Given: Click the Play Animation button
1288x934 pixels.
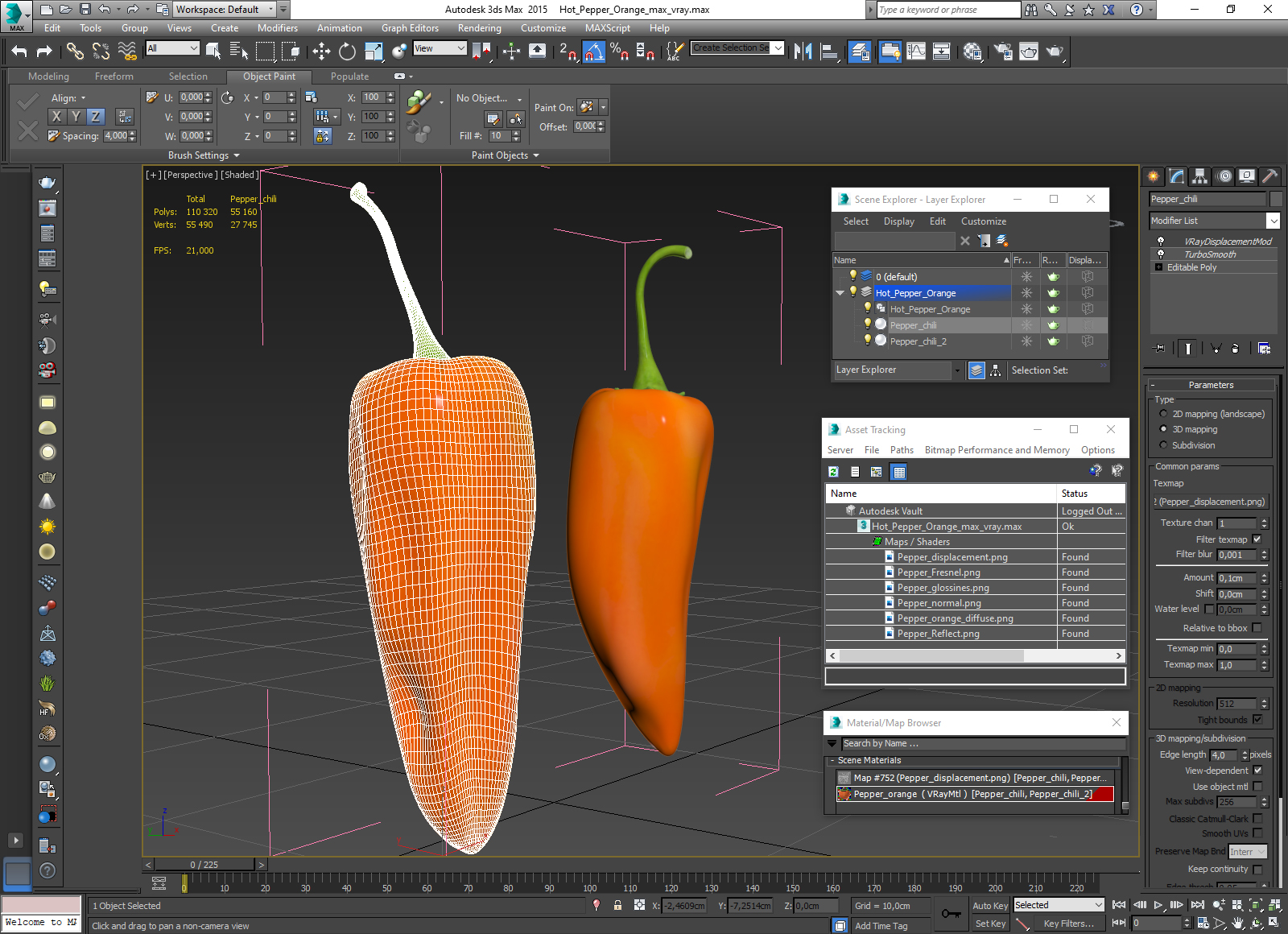Looking at the screenshot, I should (1158, 905).
